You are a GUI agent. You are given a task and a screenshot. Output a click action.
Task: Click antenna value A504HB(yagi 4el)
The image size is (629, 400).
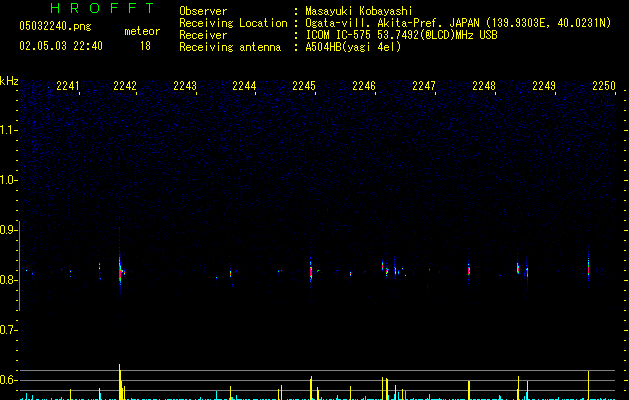(353, 47)
